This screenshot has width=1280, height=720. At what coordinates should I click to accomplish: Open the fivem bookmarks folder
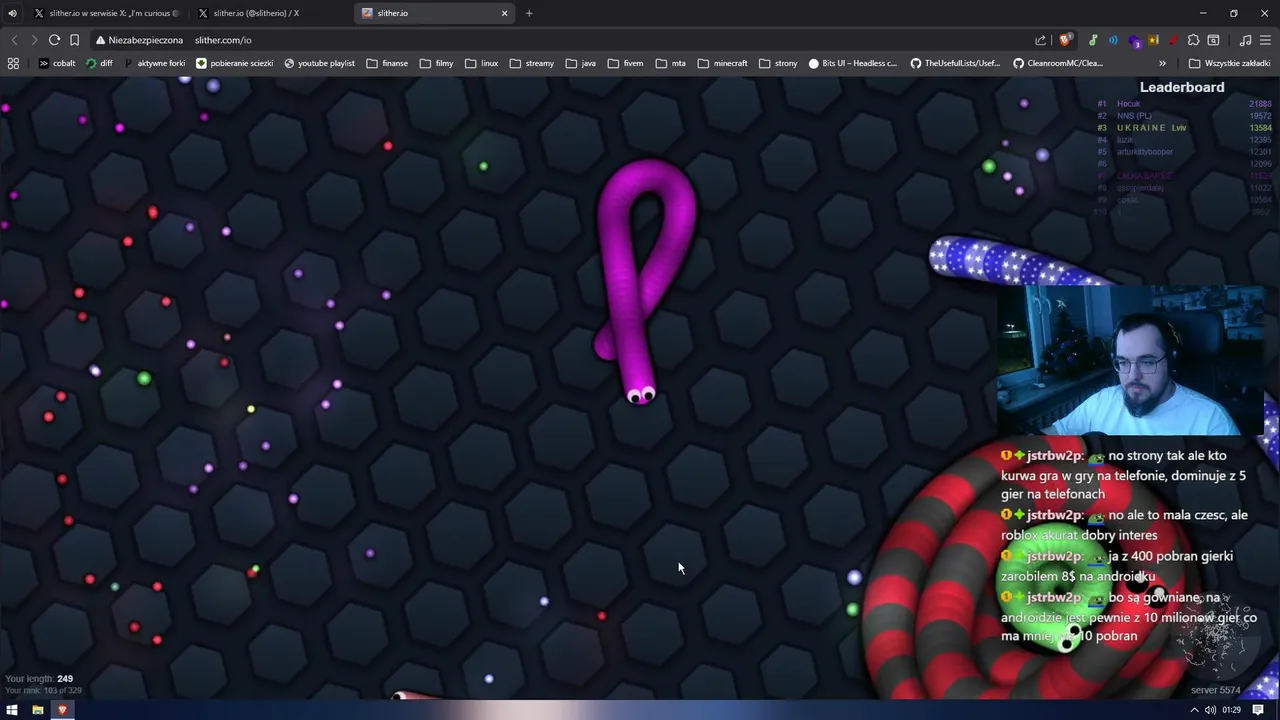point(625,63)
